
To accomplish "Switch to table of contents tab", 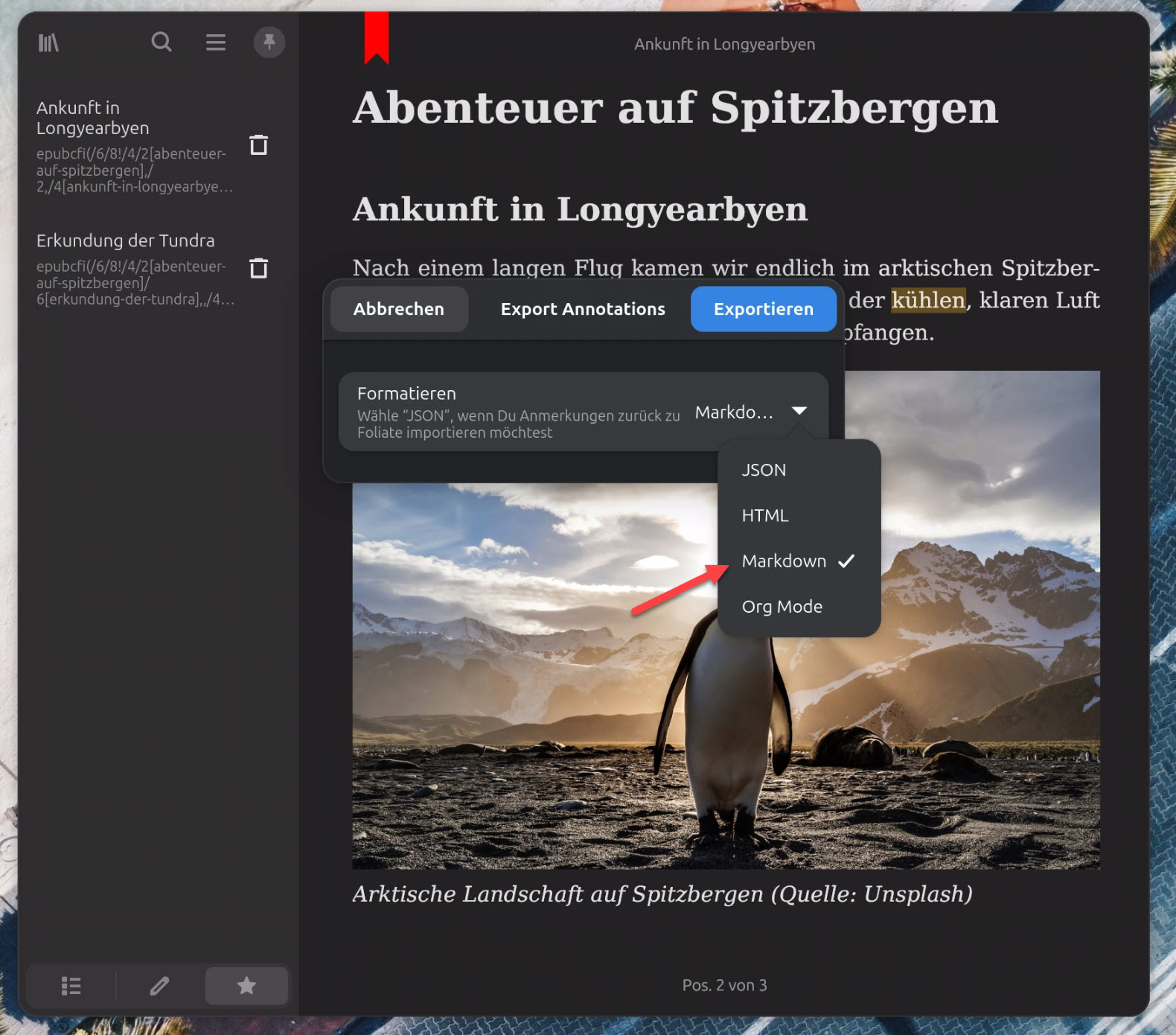I will [71, 986].
